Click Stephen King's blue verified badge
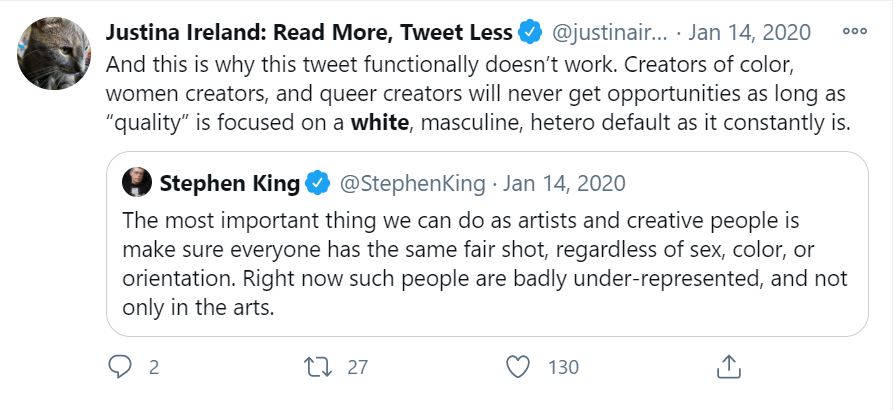The height and width of the screenshot is (411, 896). pos(318,183)
